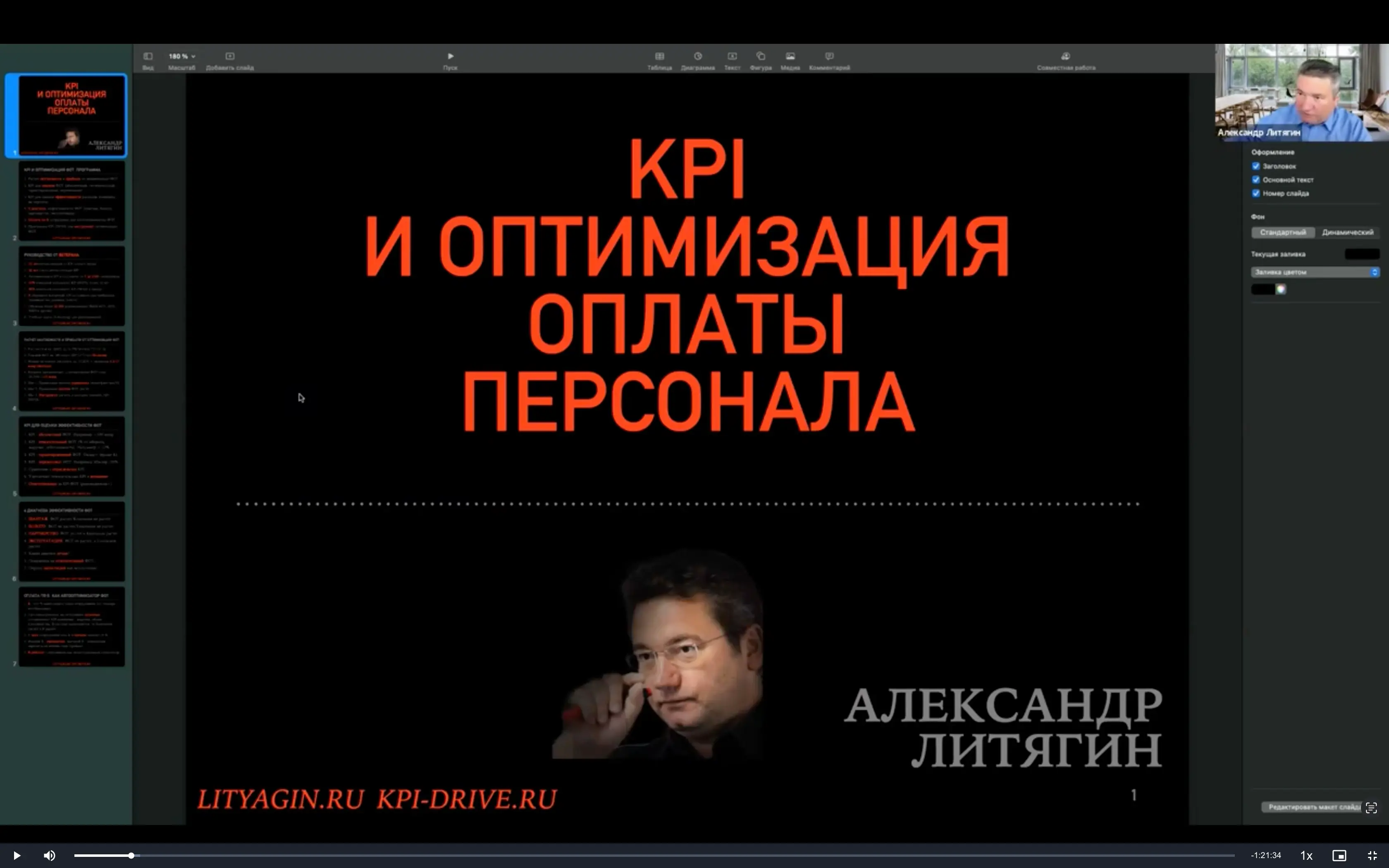This screenshot has width=1389, height=868.
Task: Select slide 3 thumbnail in navigator
Action: [x=71, y=286]
